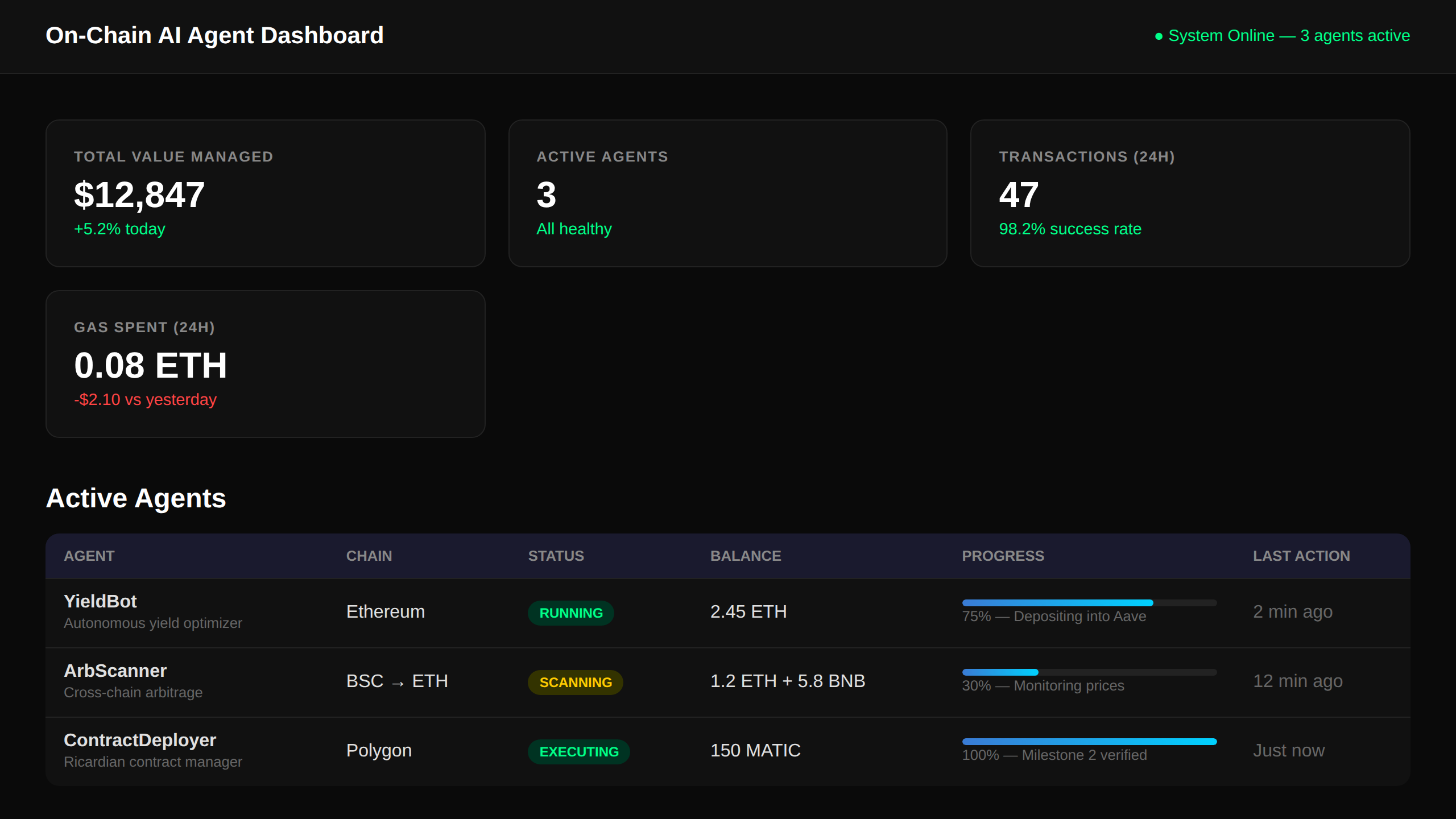Sort by the AGENT column header
This screenshot has width=1456, height=819.
point(89,556)
